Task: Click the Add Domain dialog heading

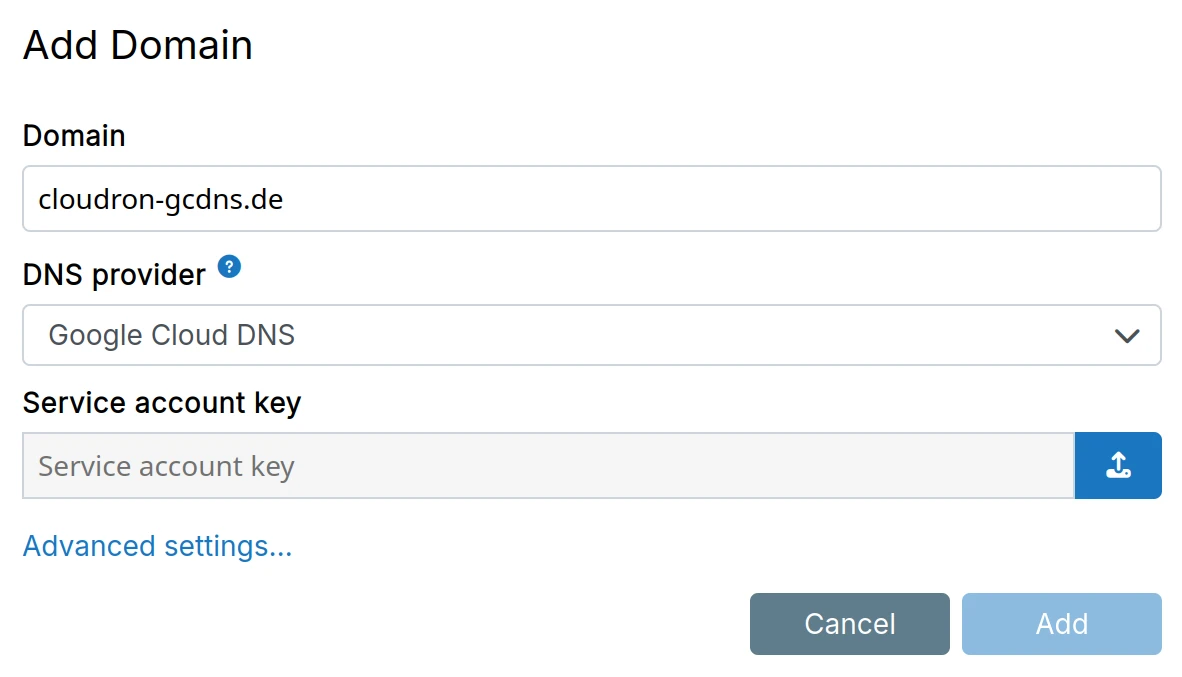Action: [138, 46]
